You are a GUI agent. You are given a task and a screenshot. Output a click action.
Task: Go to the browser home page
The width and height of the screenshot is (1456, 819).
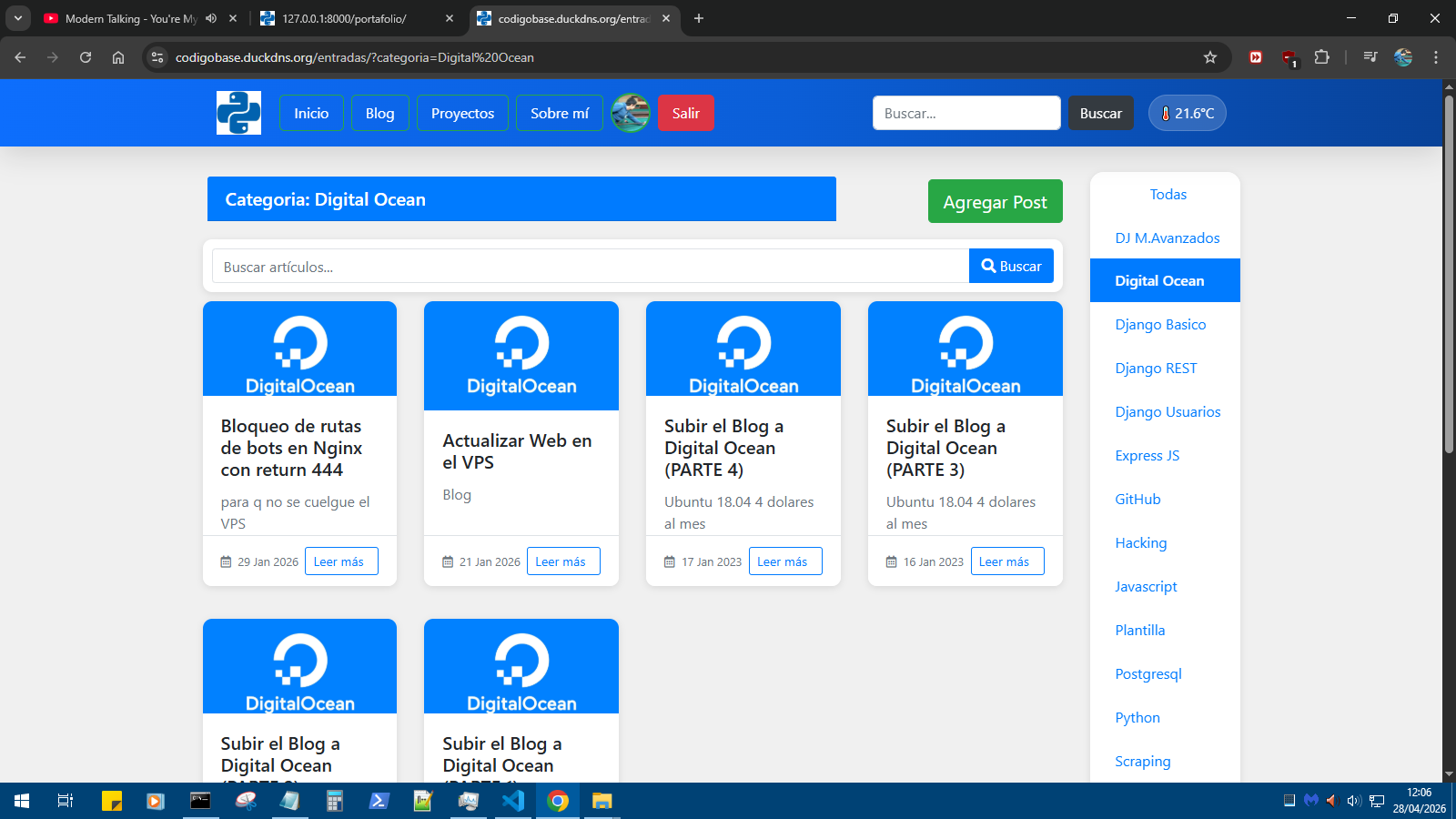pyautogui.click(x=118, y=57)
